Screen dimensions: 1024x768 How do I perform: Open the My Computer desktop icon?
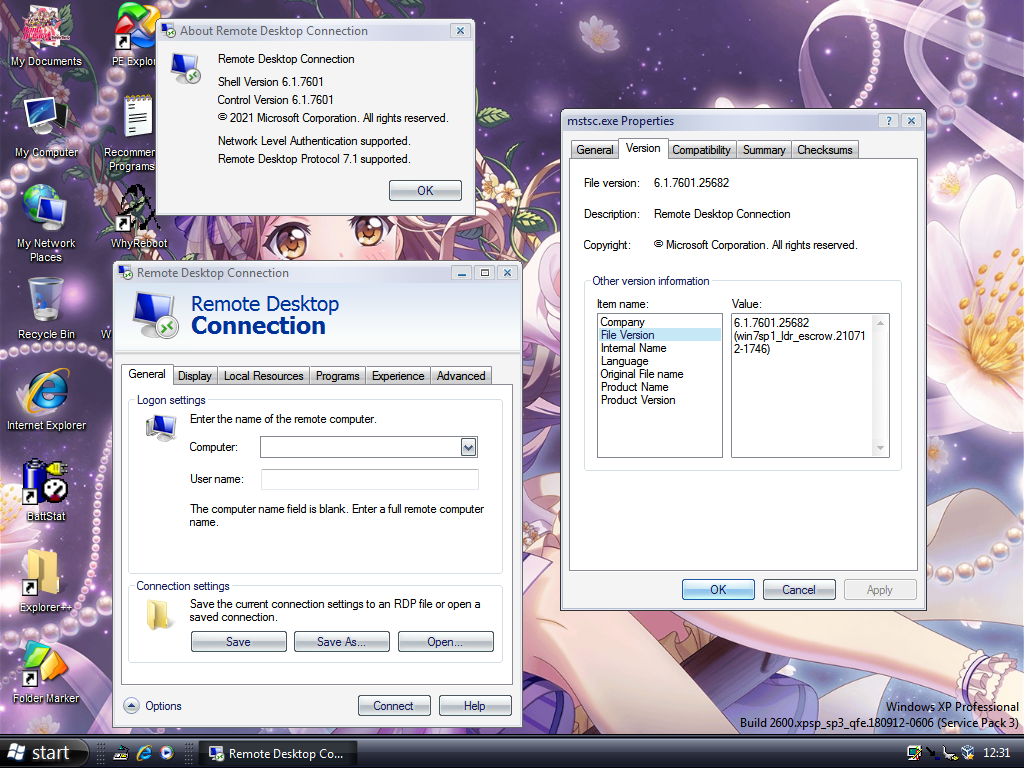tap(46, 127)
